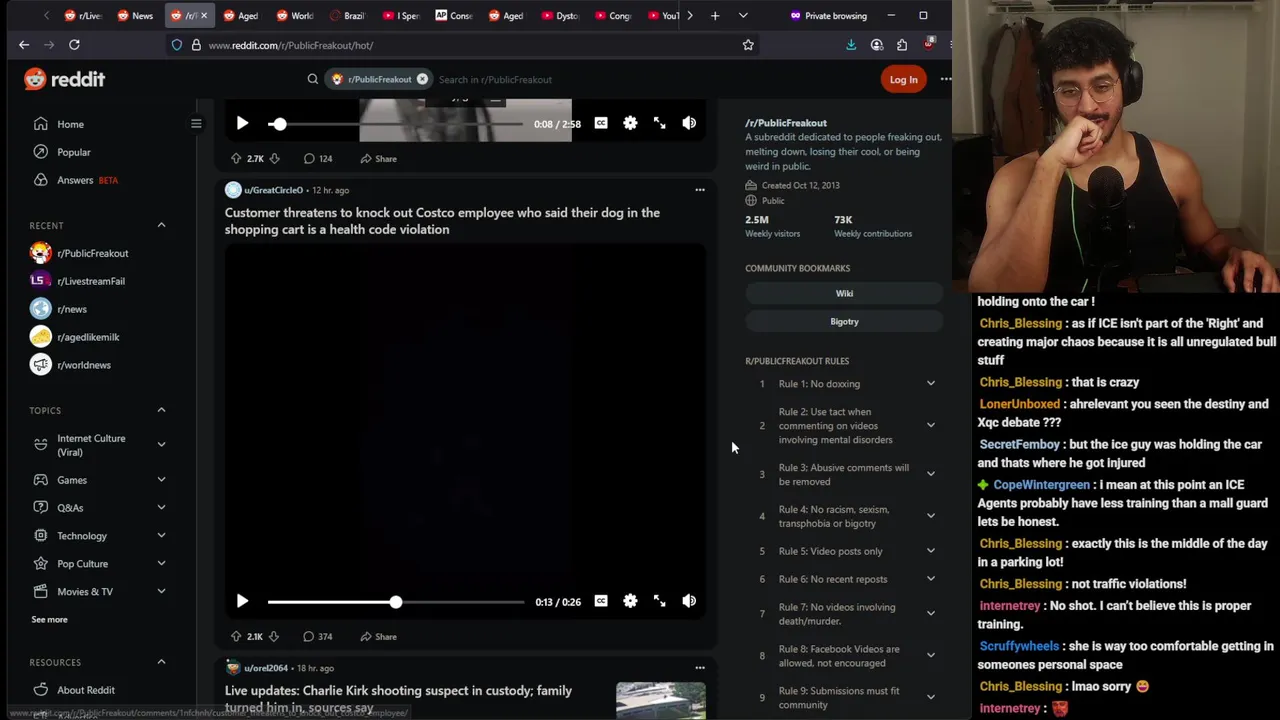This screenshot has width=1280, height=720.
Task: Switch to the News browser tab
Action: tap(135, 16)
